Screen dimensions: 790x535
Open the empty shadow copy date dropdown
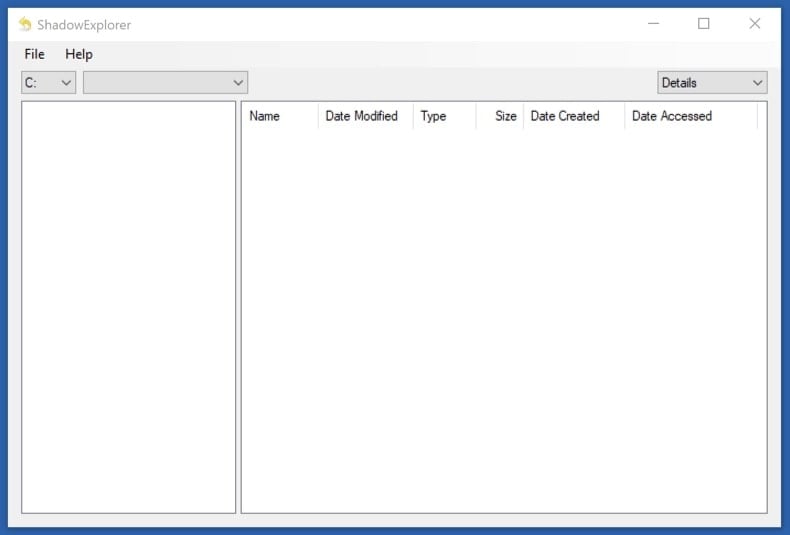[x=165, y=83]
